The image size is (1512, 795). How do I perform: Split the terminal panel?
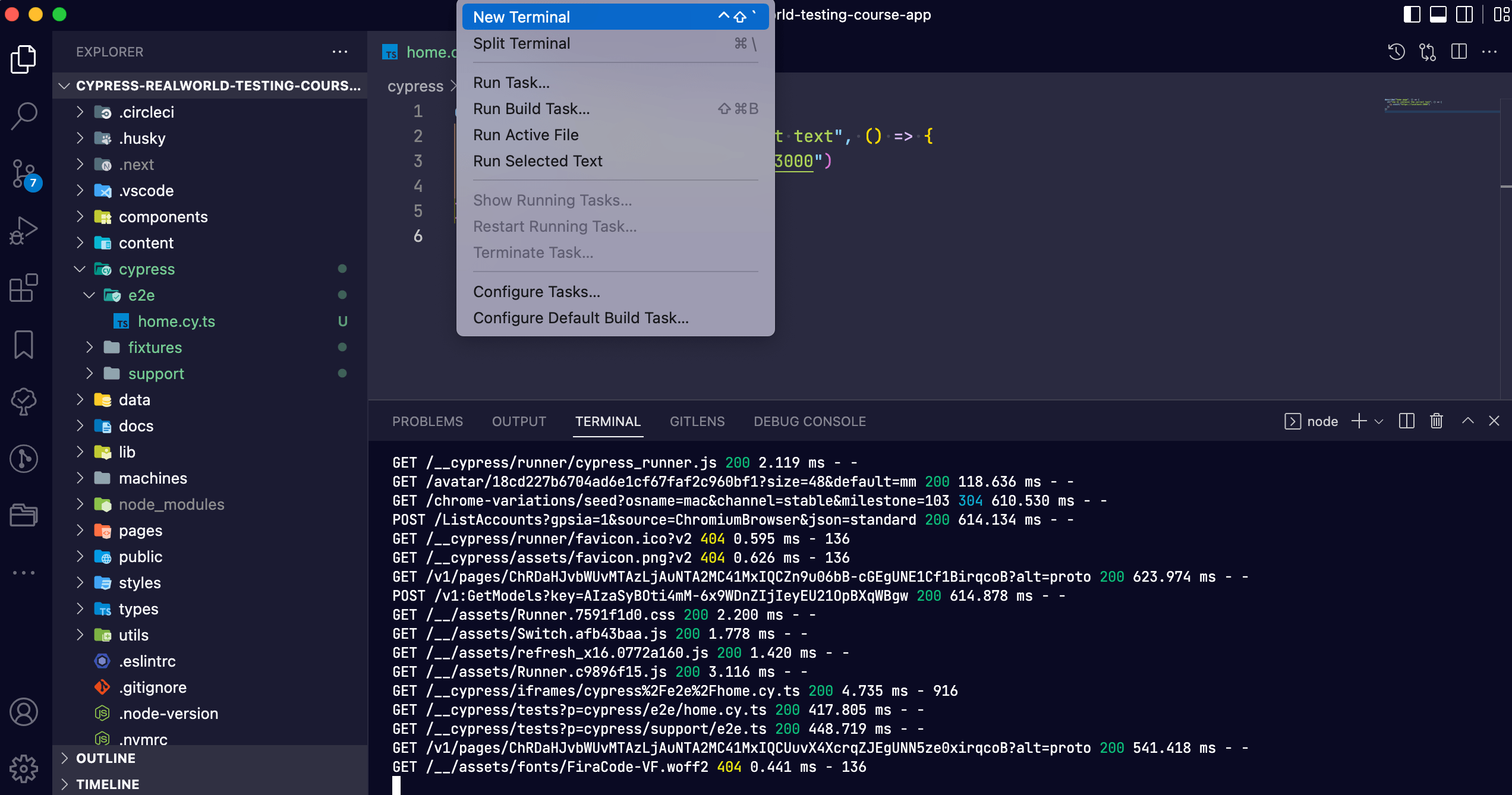1406,421
